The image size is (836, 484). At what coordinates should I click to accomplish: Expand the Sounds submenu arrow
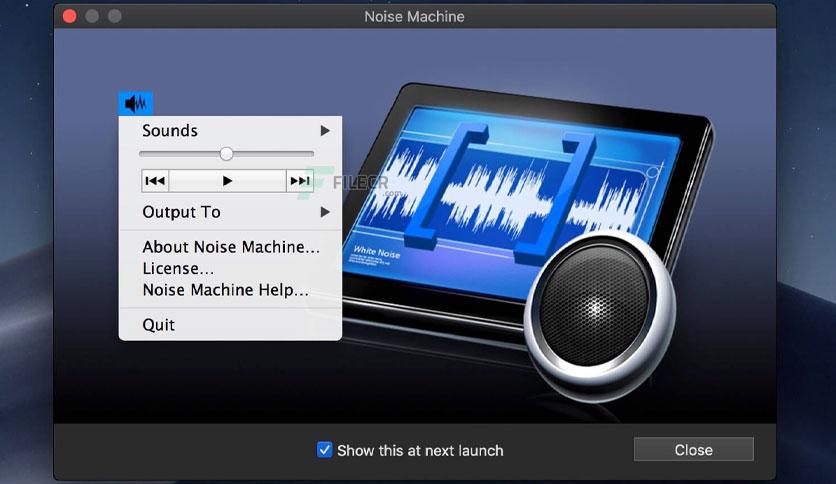pos(325,131)
